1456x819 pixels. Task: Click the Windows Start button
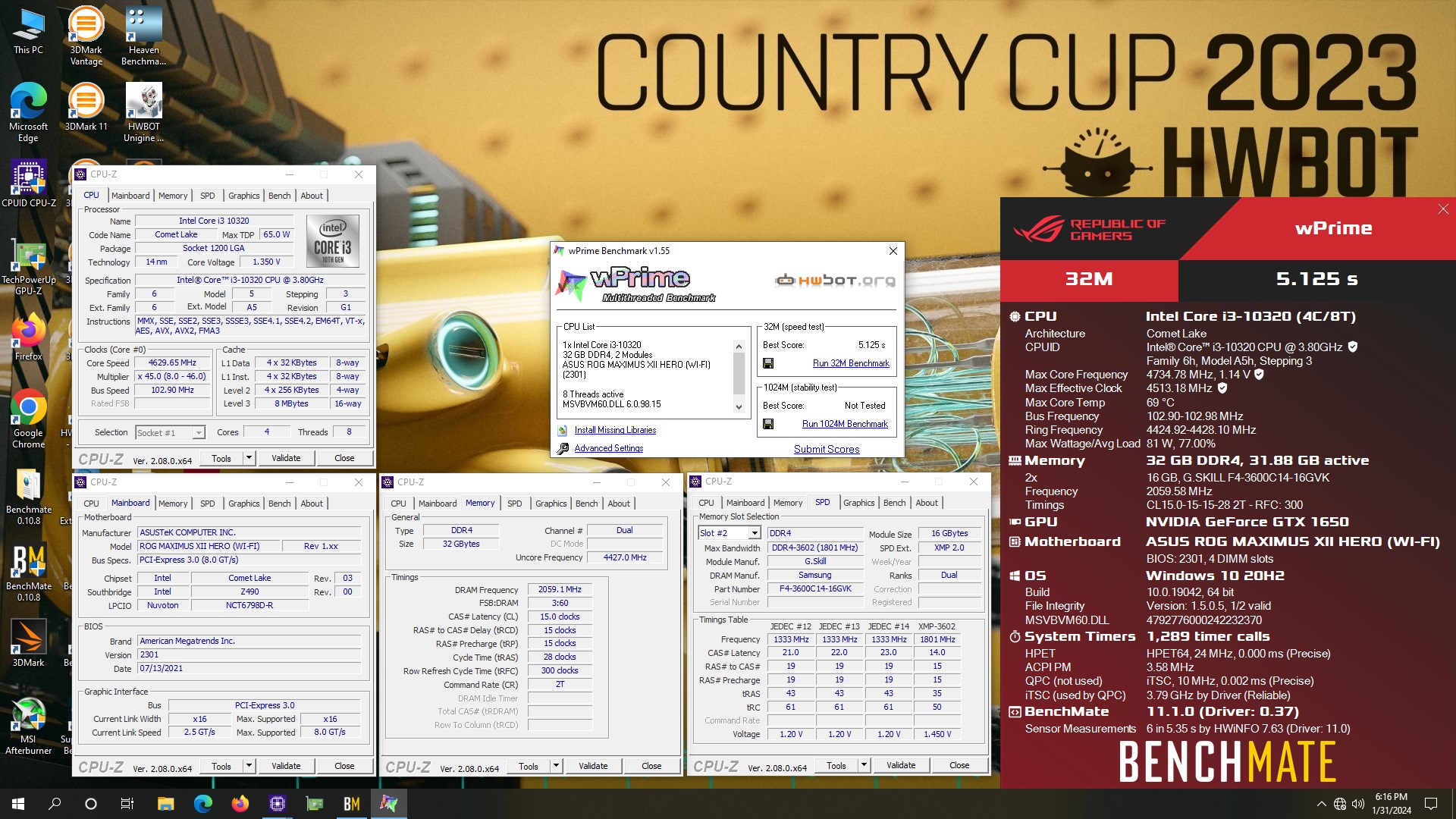(x=18, y=804)
